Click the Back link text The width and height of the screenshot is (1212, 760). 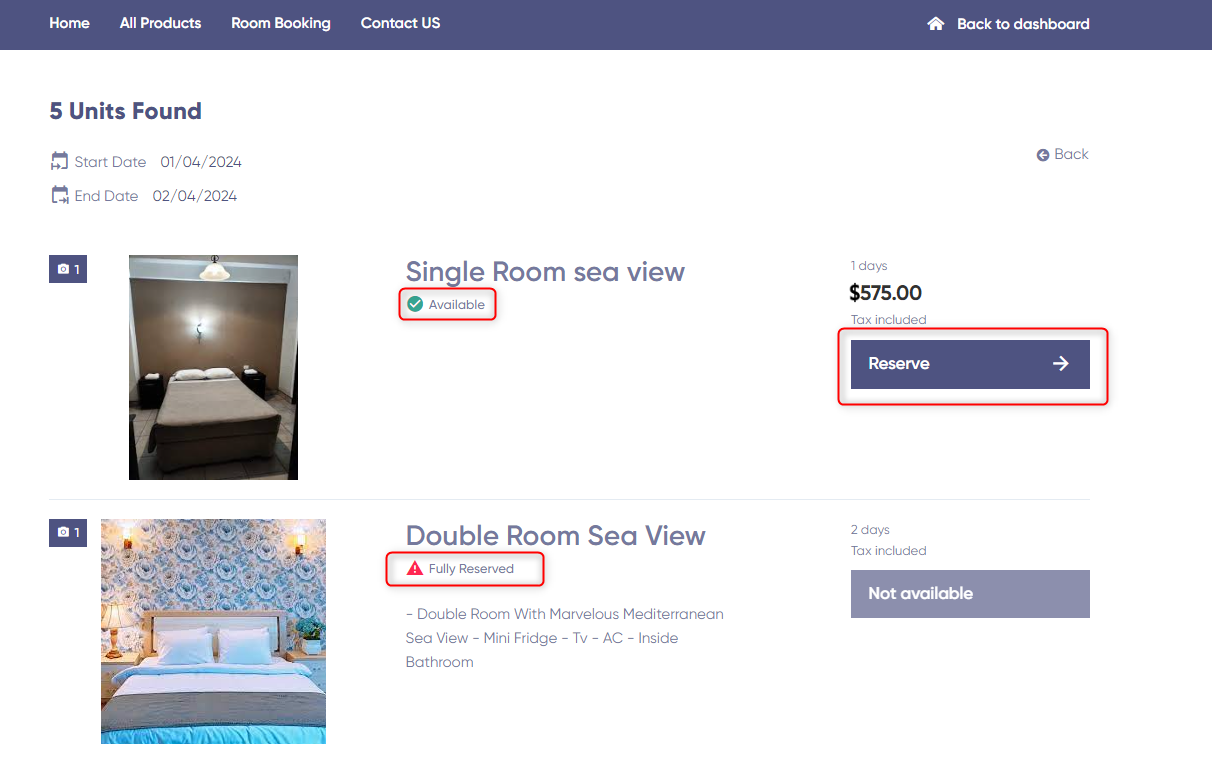pyautogui.click(x=1071, y=154)
